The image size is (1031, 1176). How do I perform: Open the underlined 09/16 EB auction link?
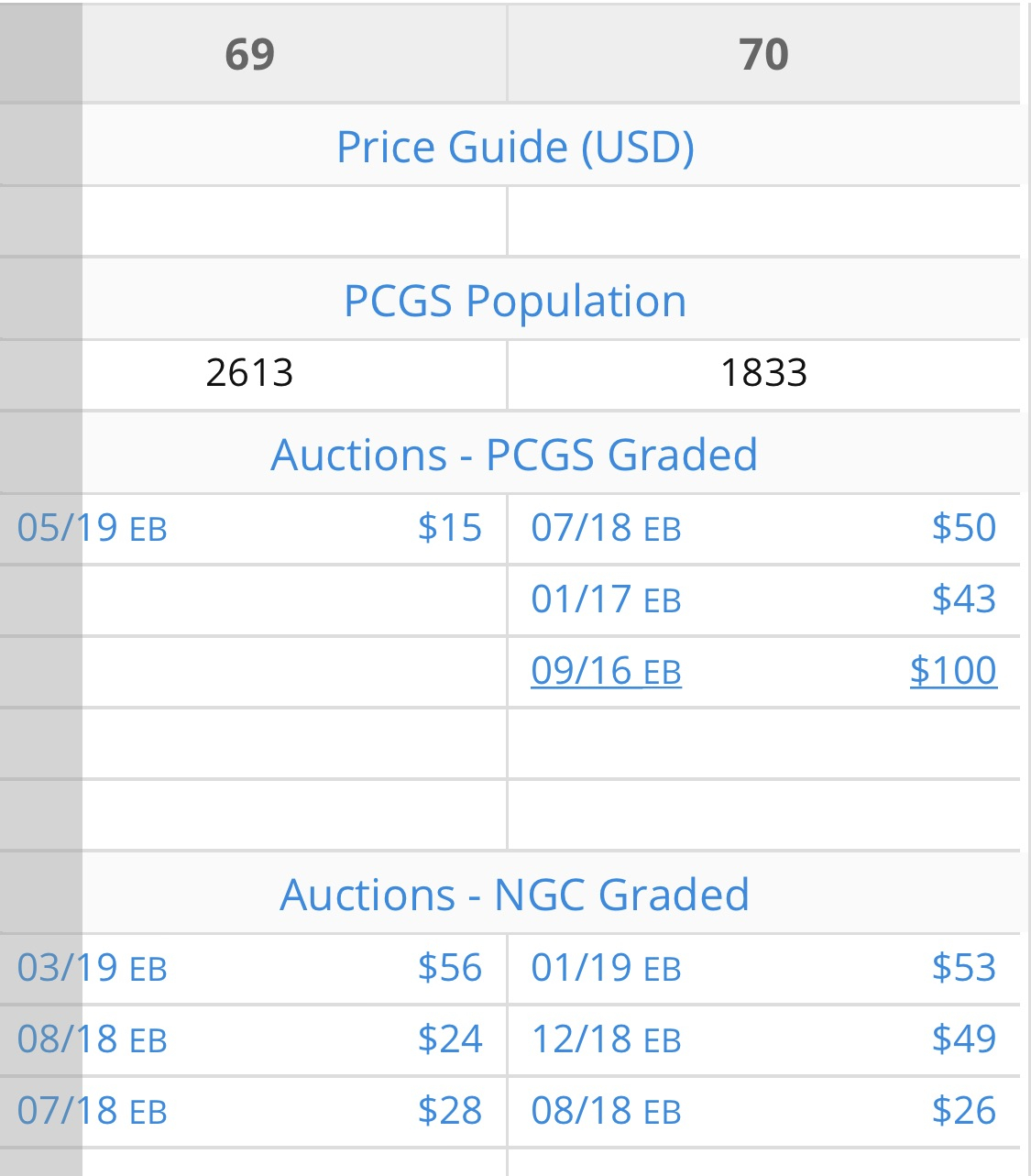pyautogui.click(x=606, y=672)
